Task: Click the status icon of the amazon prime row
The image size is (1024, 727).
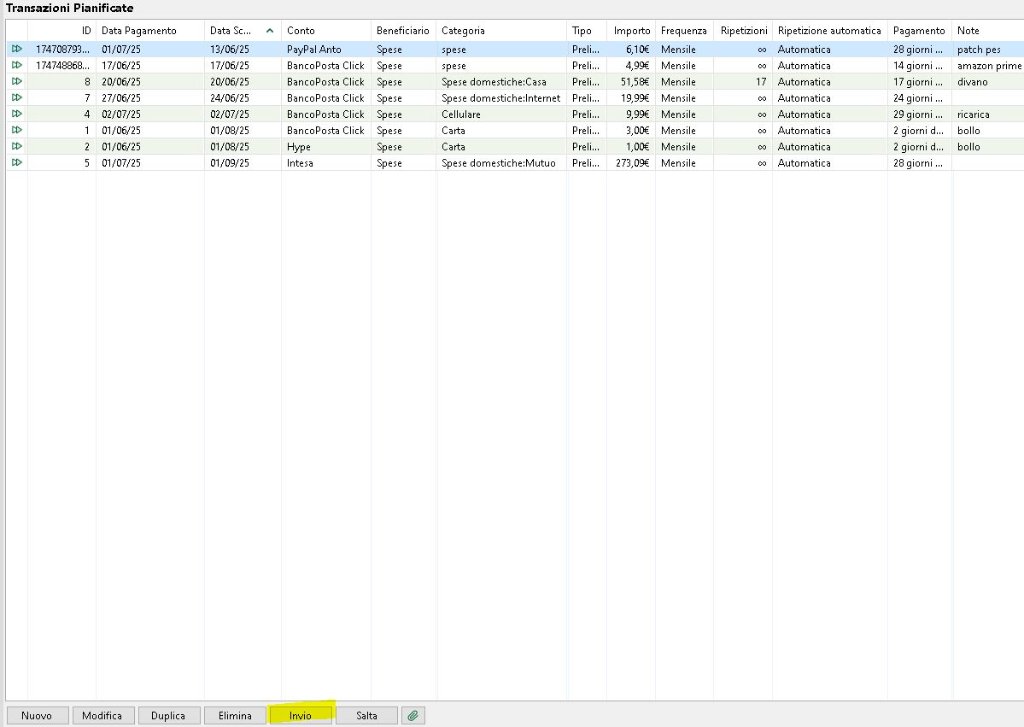Action: tap(16, 65)
